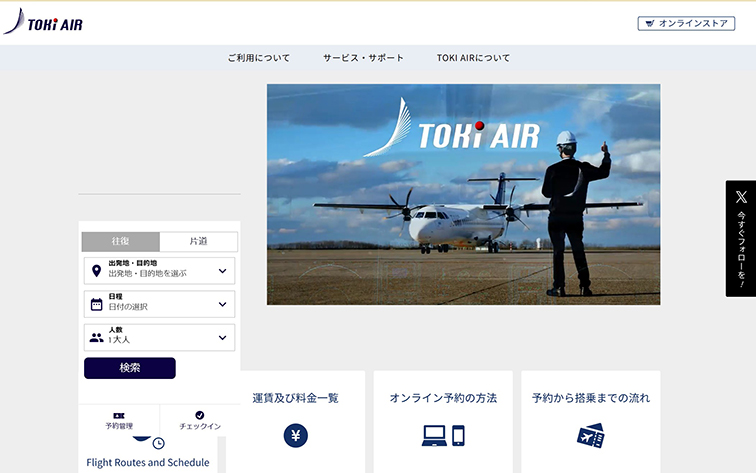Image resolution: width=756 pixels, height=473 pixels.
Task: Click the TOKI AIR hero banner image
Action: [x=464, y=194]
